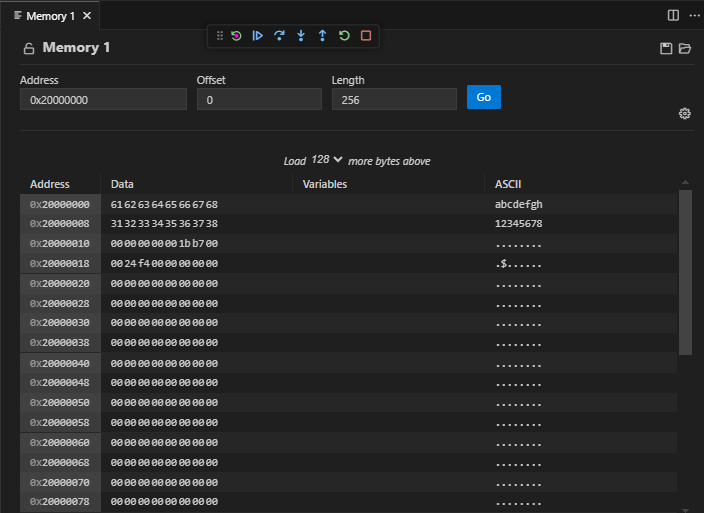Screen dimensions: 704x513
Task: Select the Memory 1 tab
Action: [x=48, y=16]
